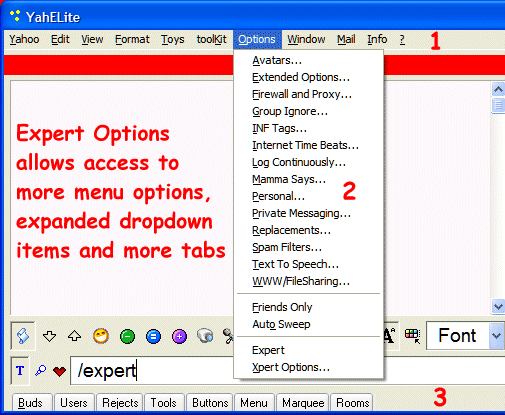Toggle Expert mode menu item
The image size is (505, 415).
point(309,350)
